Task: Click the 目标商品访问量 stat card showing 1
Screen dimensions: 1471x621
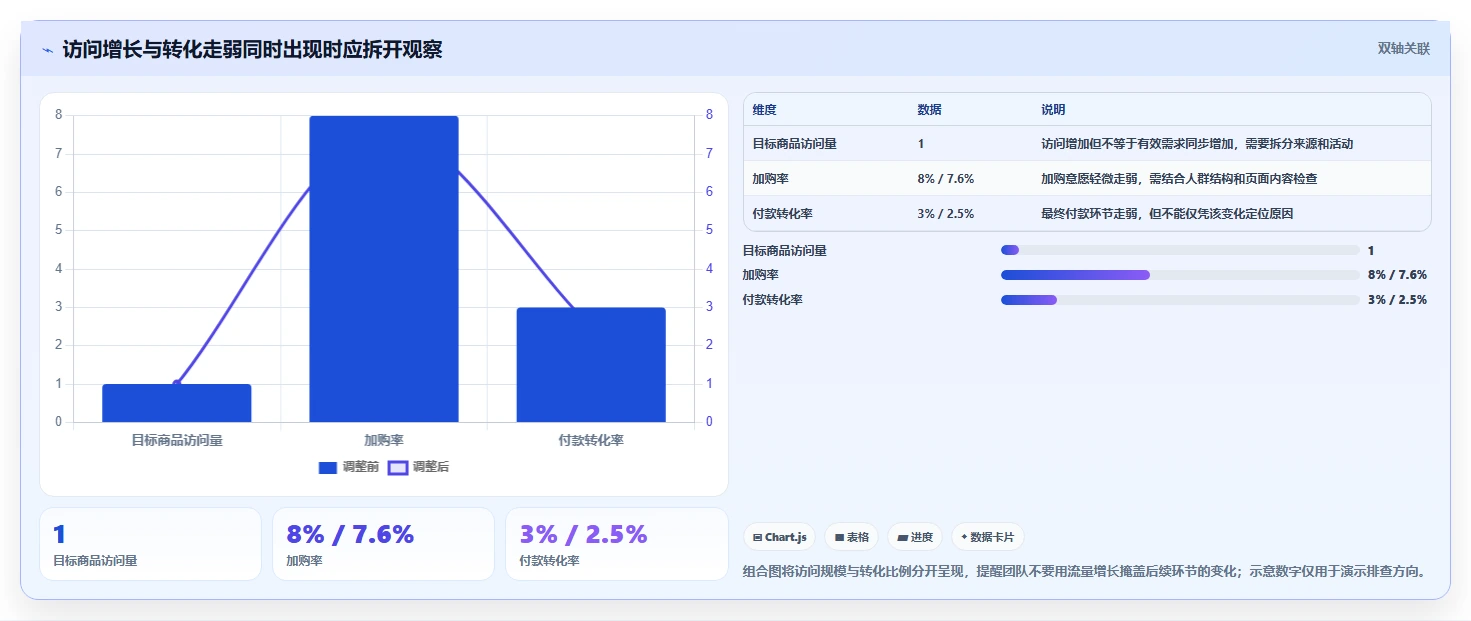Action: pyautogui.click(x=150, y=544)
